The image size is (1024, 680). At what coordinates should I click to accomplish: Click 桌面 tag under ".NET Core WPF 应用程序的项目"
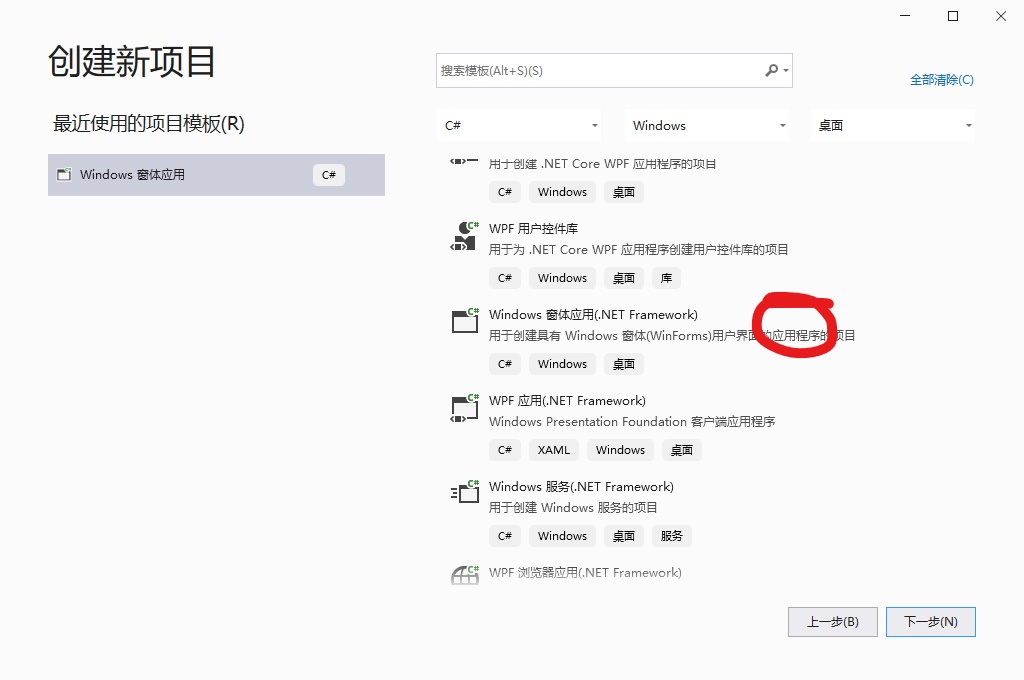pyautogui.click(x=624, y=192)
